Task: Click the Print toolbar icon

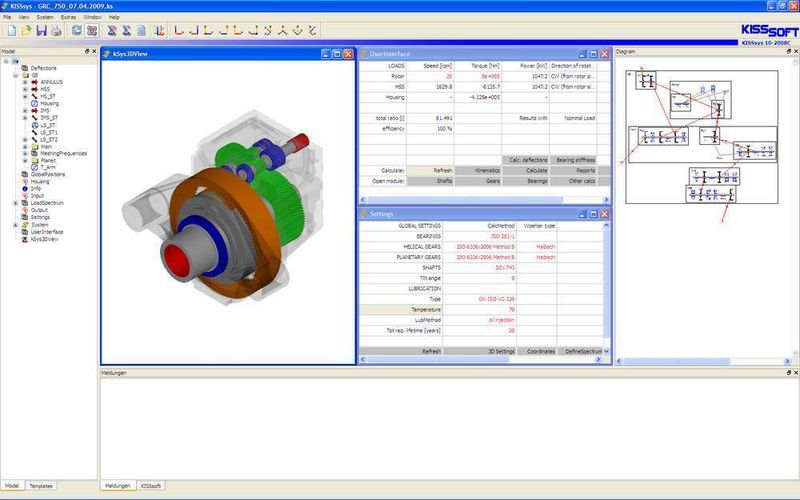Action: (x=56, y=31)
